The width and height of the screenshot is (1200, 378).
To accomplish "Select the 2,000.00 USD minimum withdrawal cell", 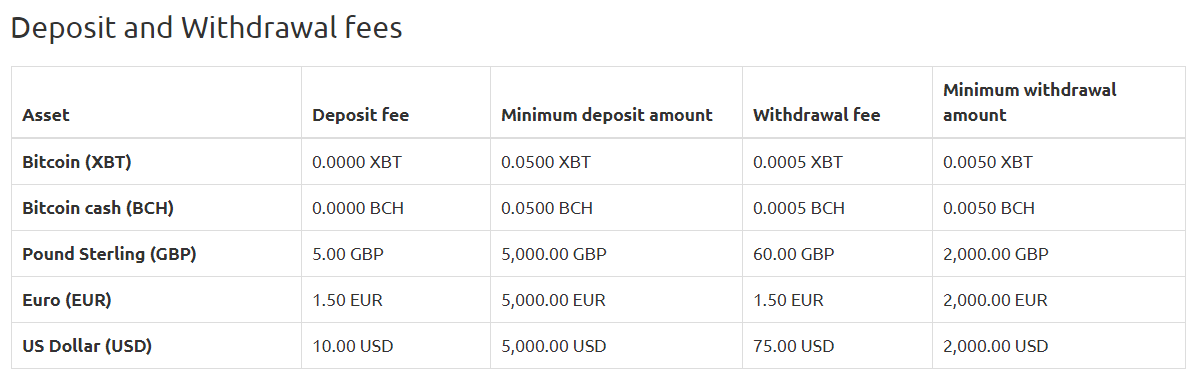I will tap(995, 346).
